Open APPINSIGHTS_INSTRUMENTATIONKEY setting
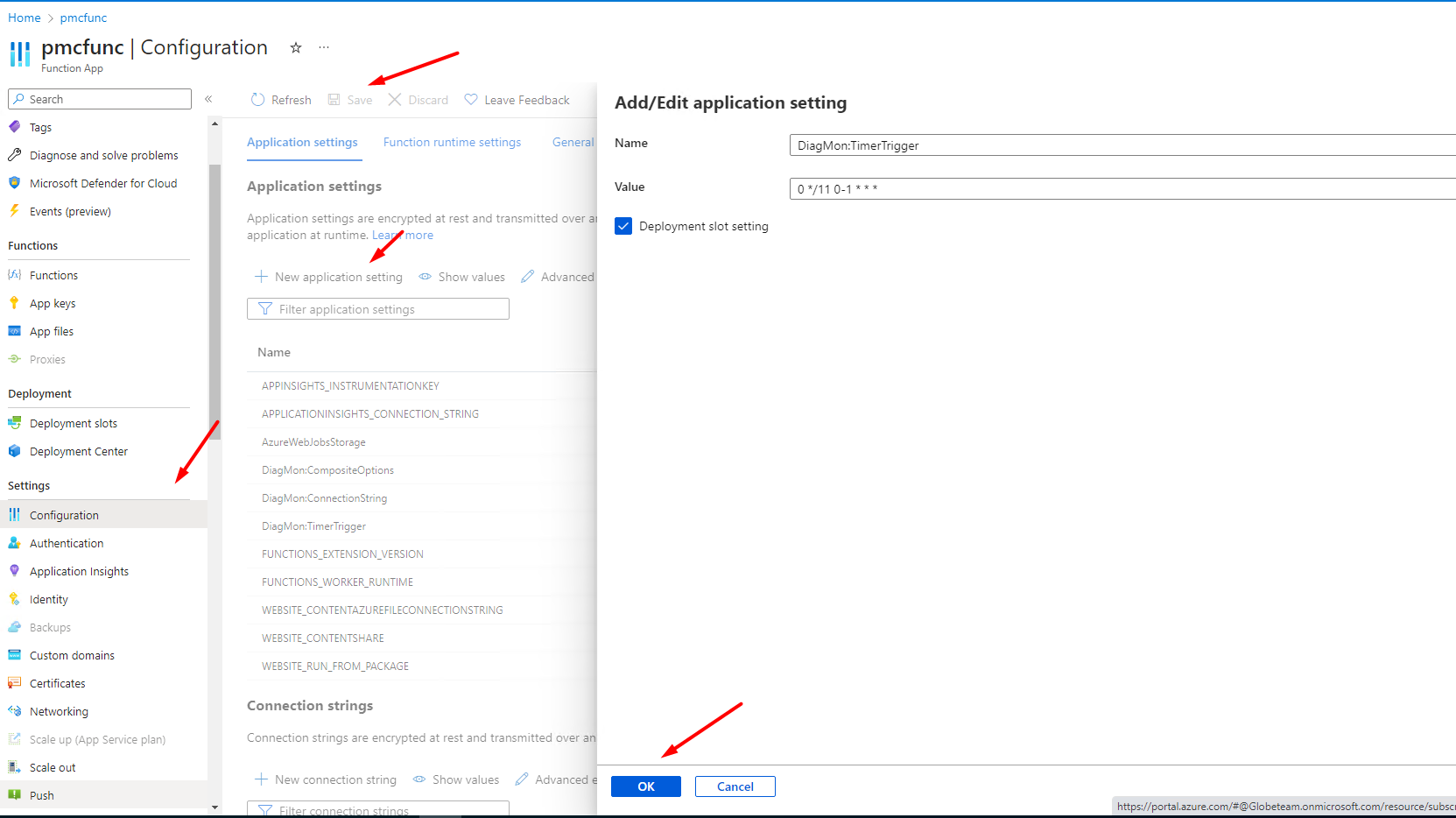This screenshot has width=1456, height=818. pyautogui.click(x=350, y=385)
